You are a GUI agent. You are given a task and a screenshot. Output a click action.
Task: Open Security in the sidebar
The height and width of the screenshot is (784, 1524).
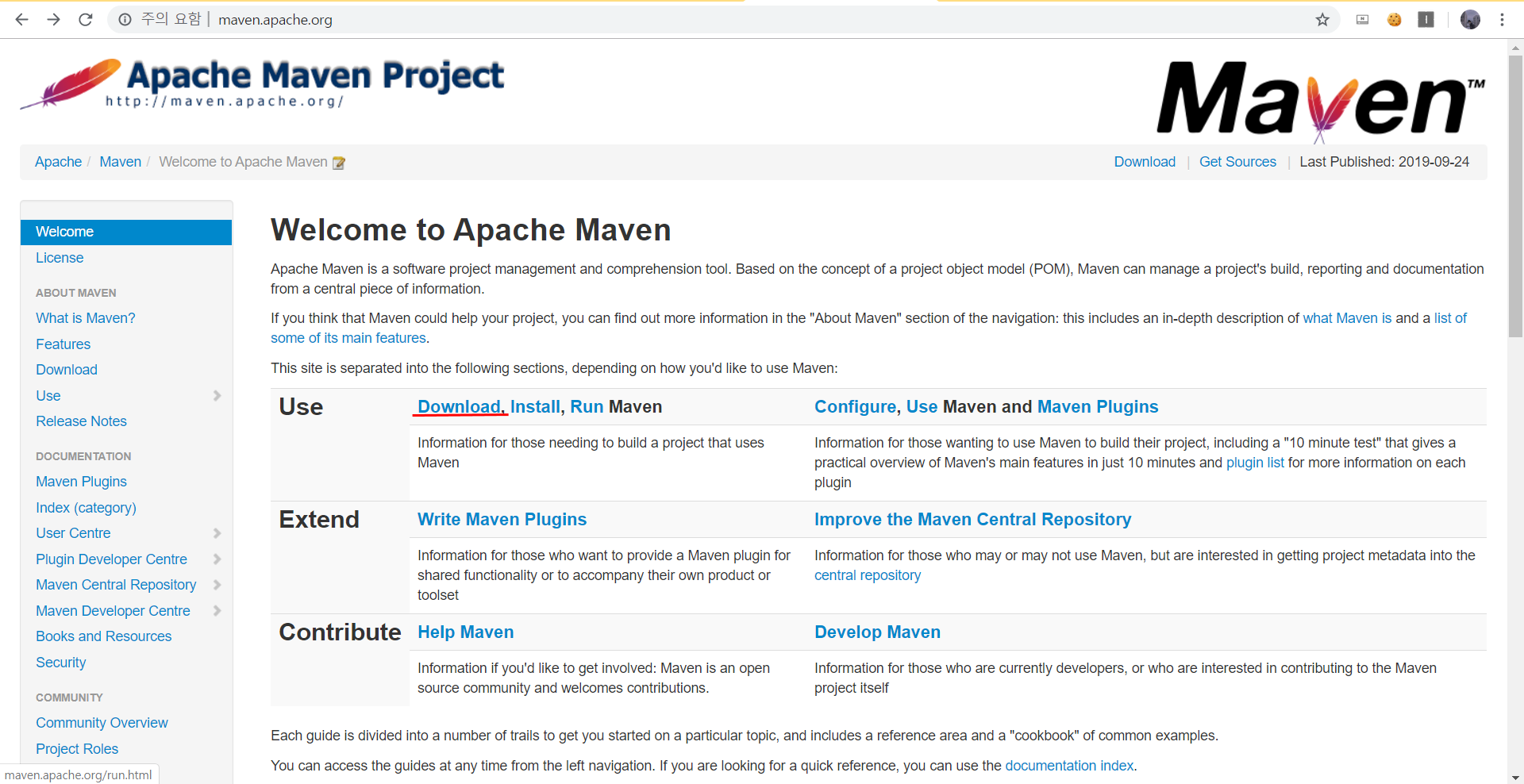pos(61,663)
